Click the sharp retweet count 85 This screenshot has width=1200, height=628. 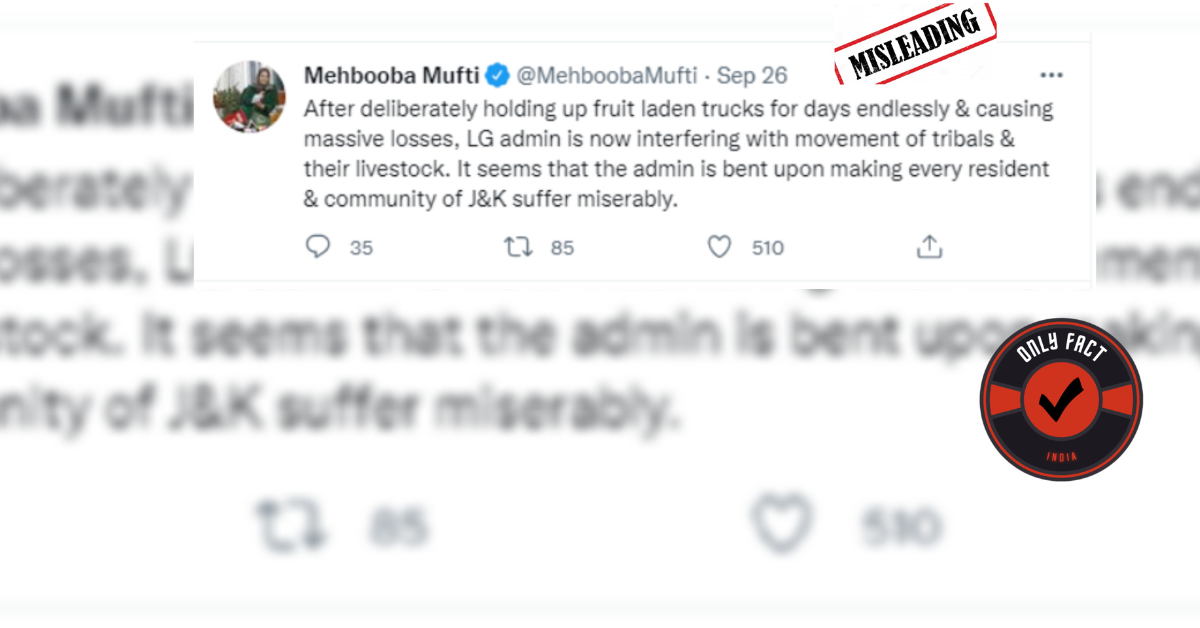coord(562,248)
